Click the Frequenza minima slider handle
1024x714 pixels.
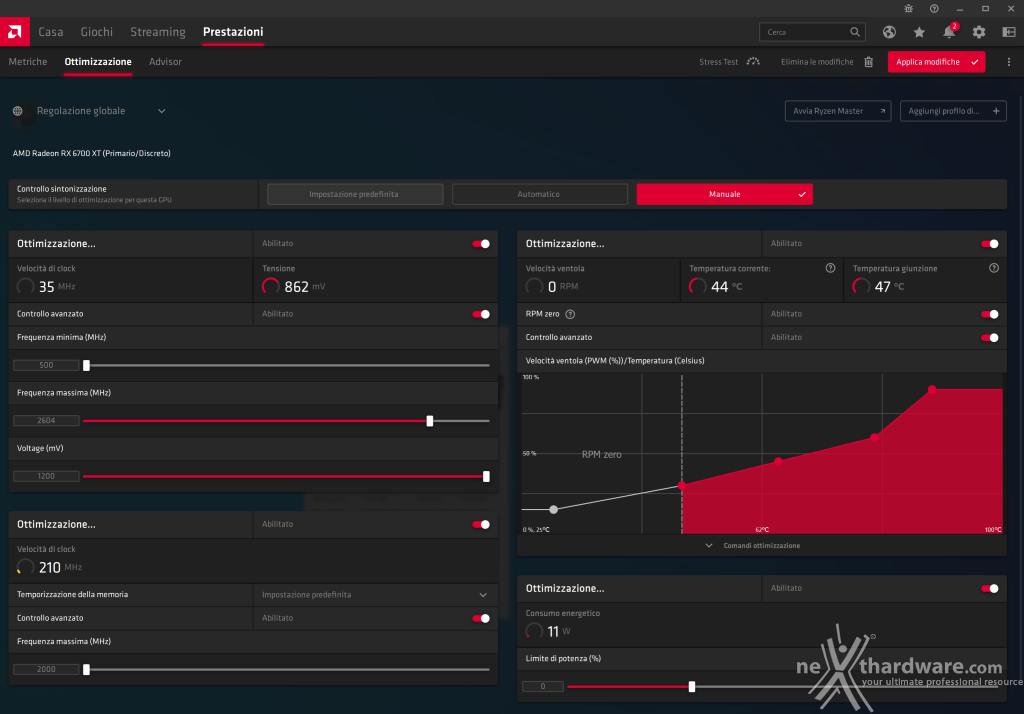[86, 365]
